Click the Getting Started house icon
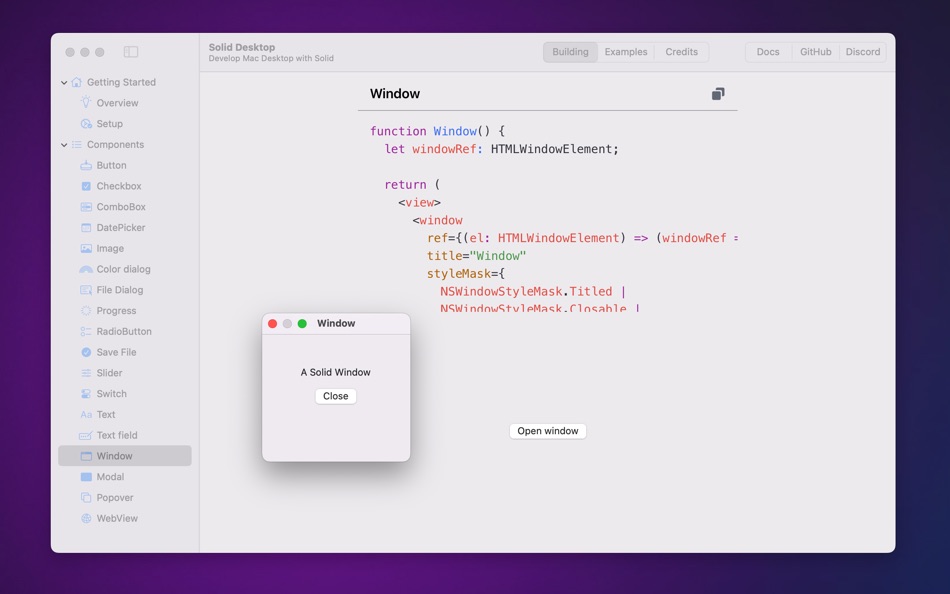 [x=76, y=82]
